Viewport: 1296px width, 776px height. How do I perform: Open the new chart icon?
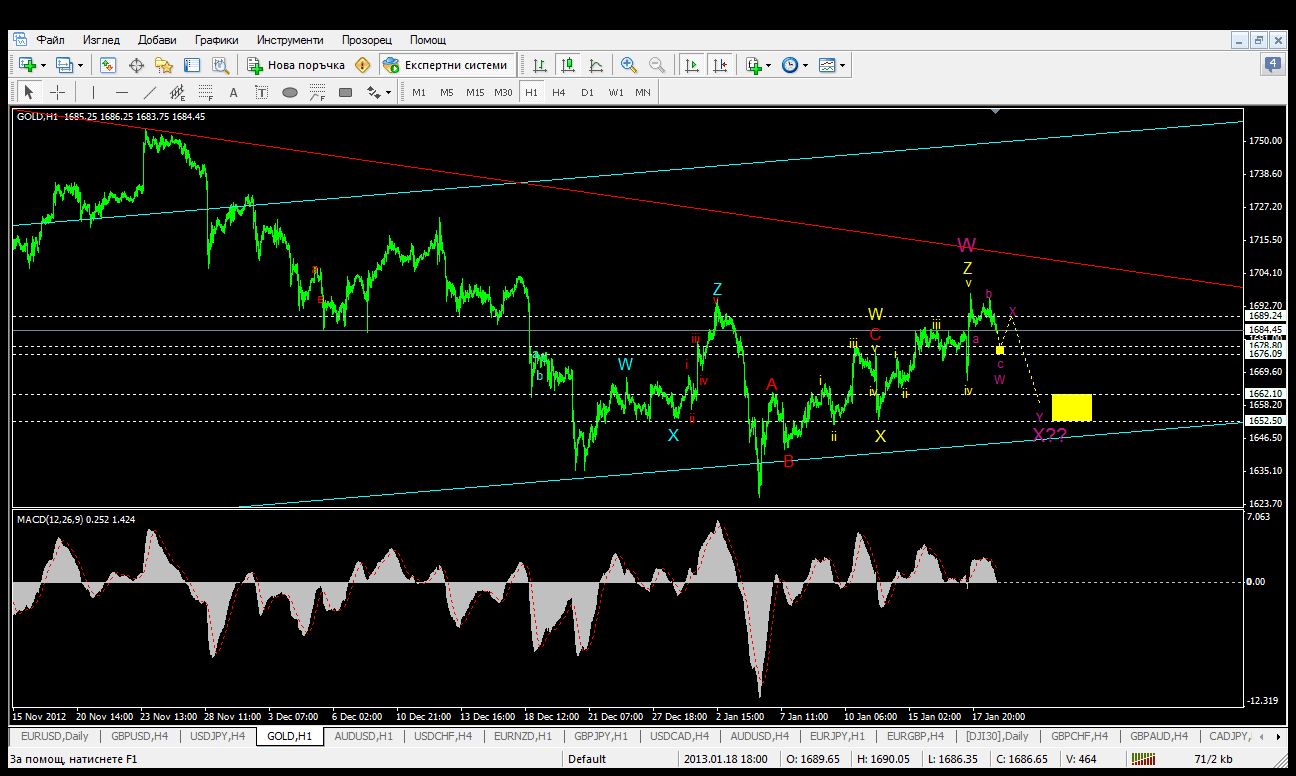(27, 65)
